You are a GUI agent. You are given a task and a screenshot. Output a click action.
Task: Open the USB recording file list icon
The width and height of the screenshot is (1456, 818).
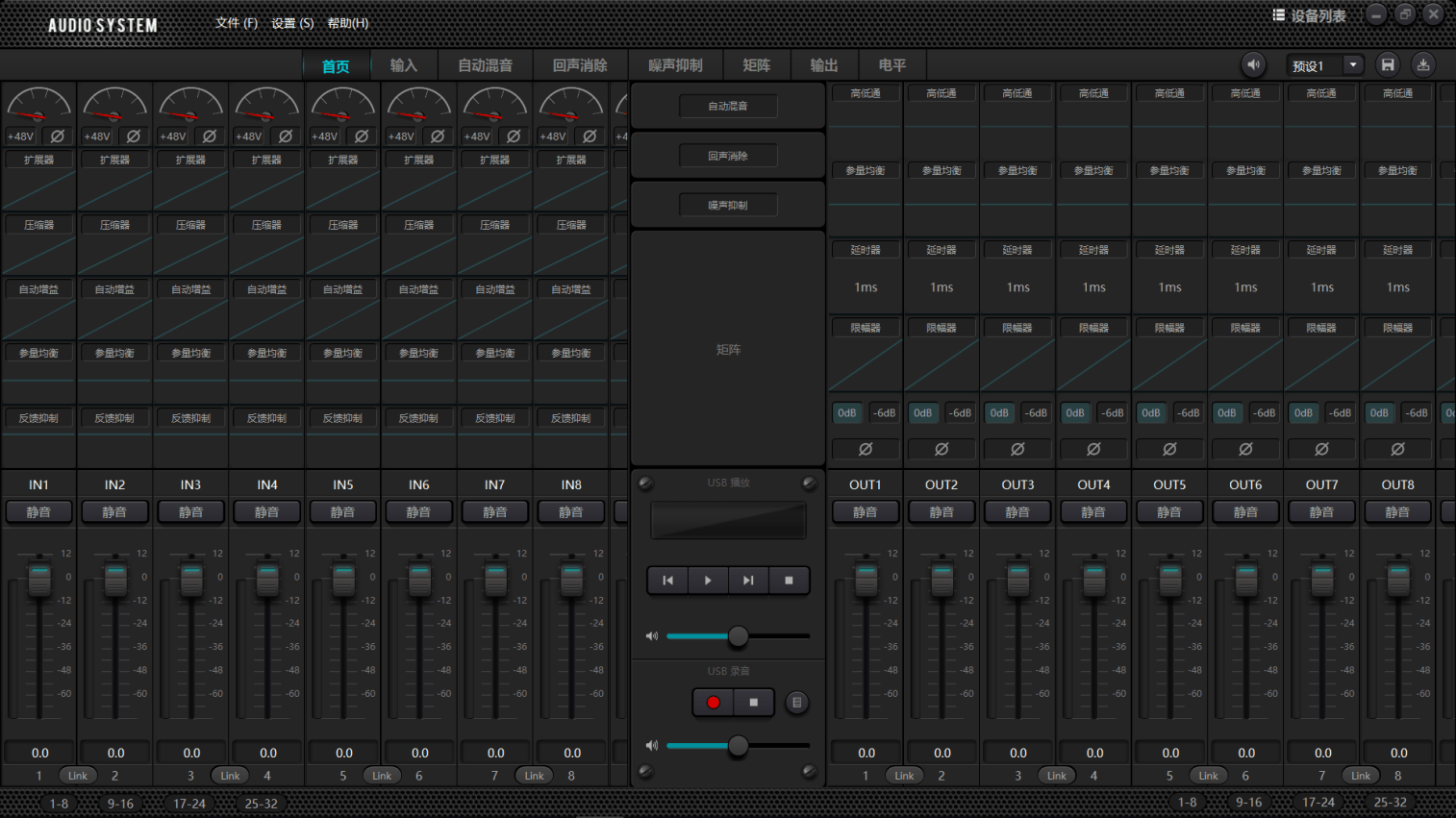(x=796, y=703)
